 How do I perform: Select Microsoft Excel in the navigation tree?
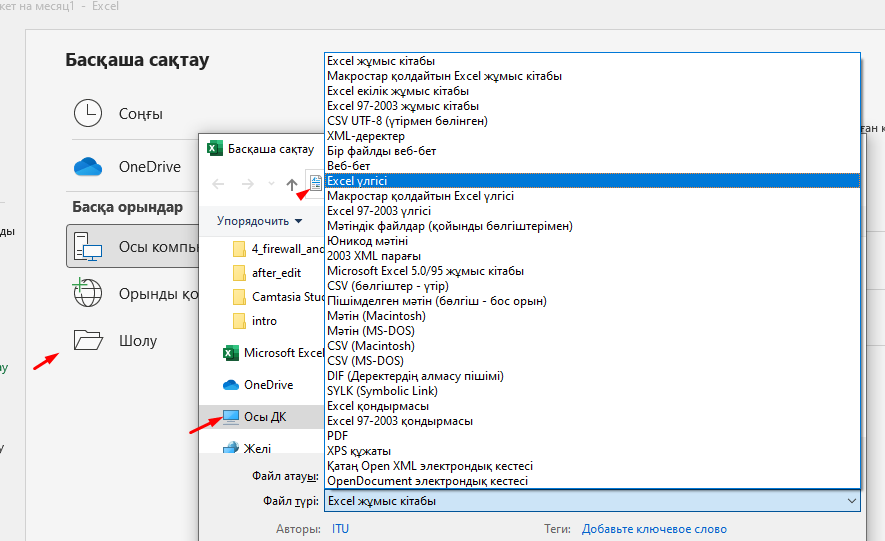283,353
